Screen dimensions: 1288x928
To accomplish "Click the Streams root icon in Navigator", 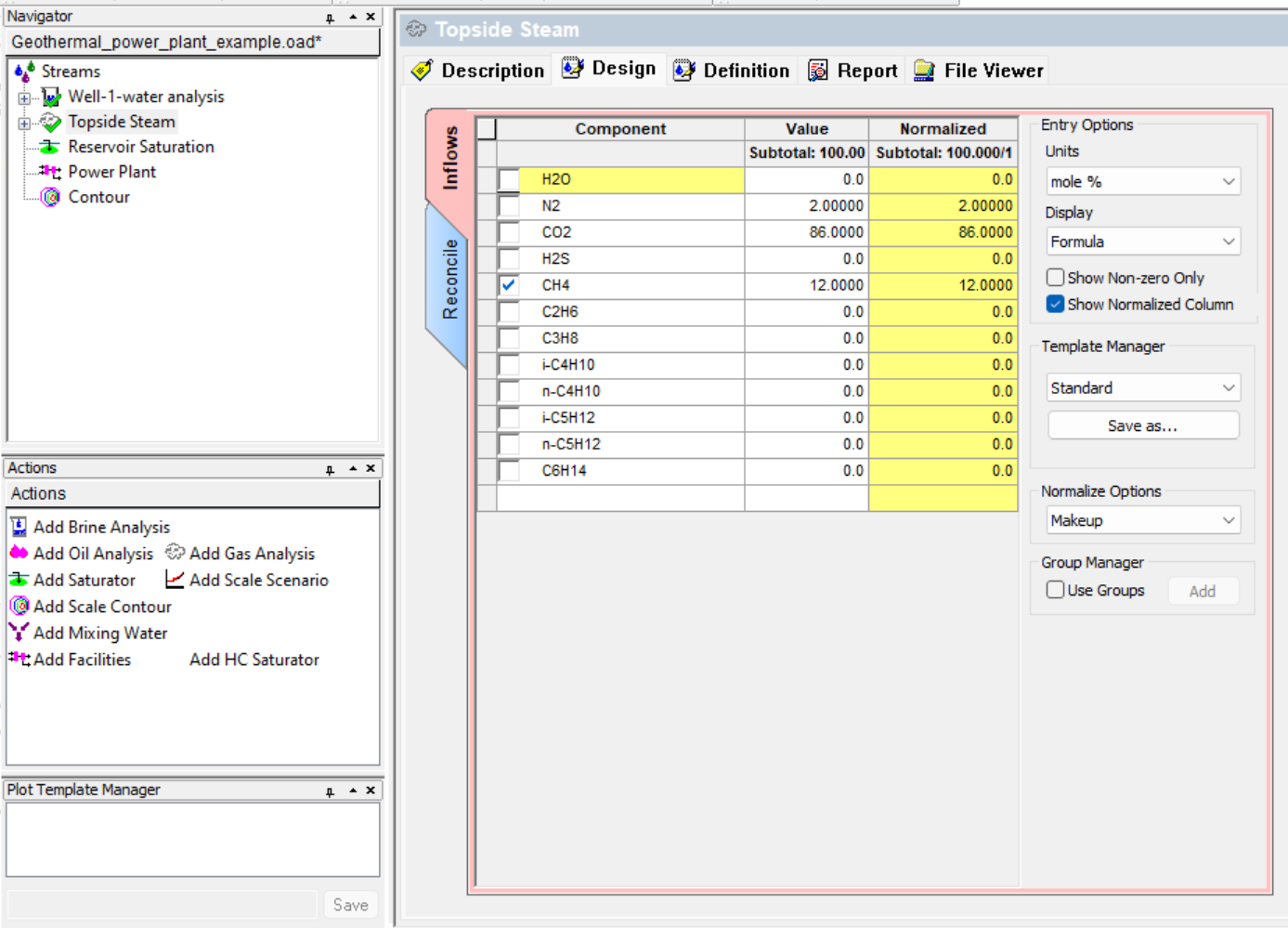I will tap(25, 72).
